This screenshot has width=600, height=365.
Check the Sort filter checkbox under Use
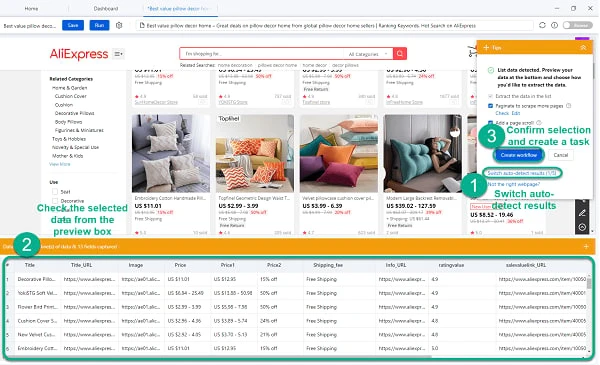[55, 192]
